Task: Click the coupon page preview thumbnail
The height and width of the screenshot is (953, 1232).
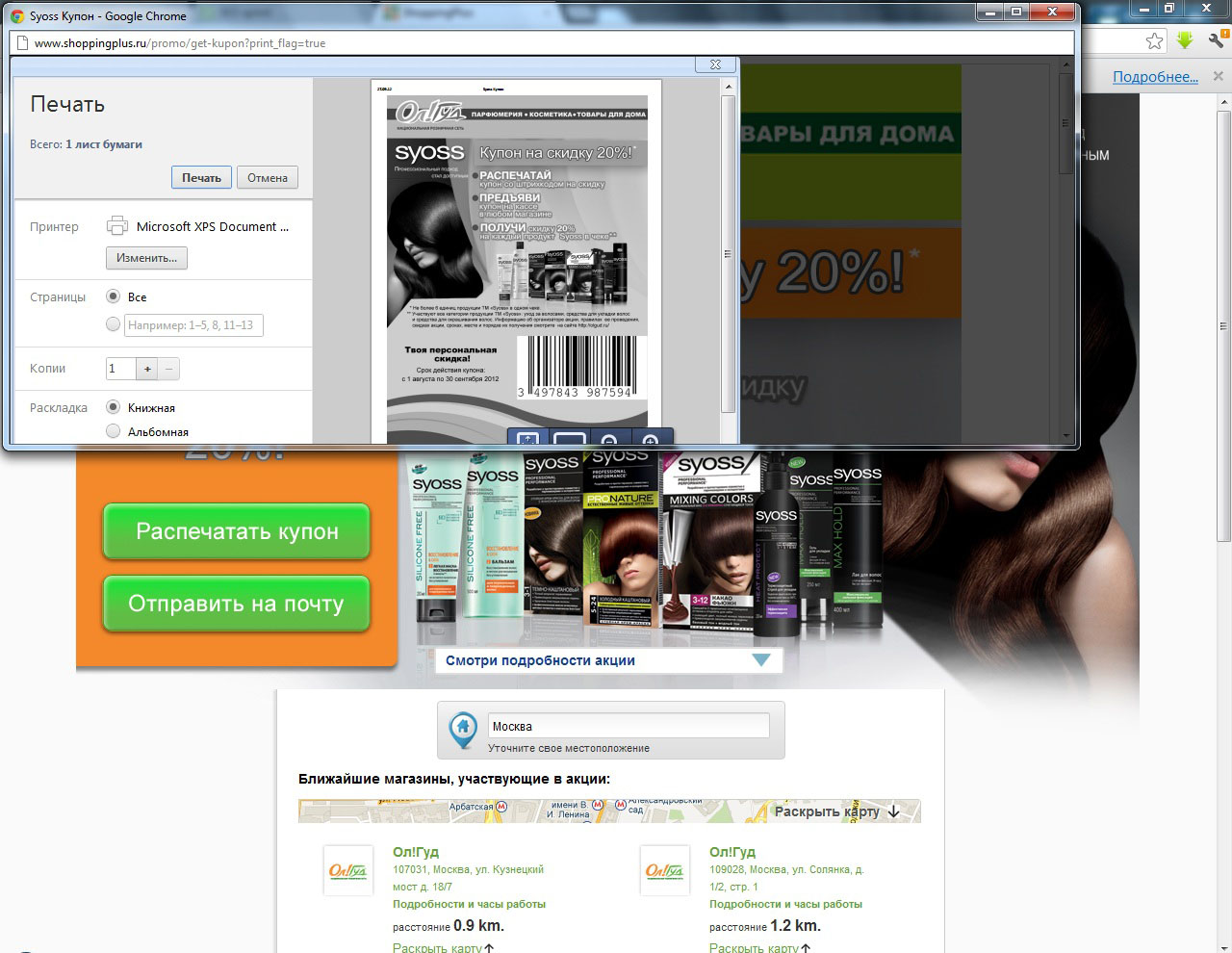Action: [517, 263]
